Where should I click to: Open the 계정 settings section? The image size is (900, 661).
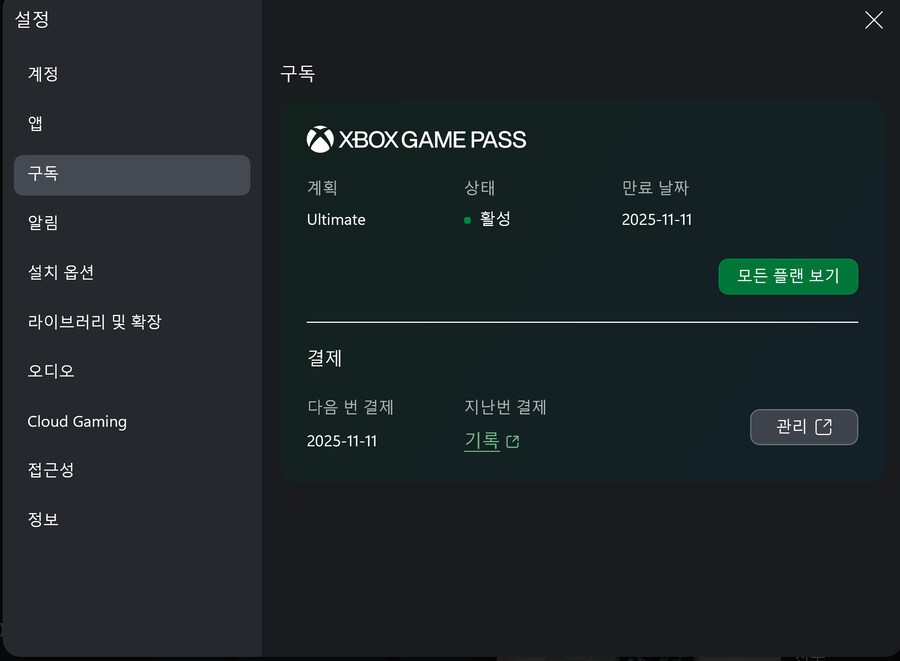(44, 74)
